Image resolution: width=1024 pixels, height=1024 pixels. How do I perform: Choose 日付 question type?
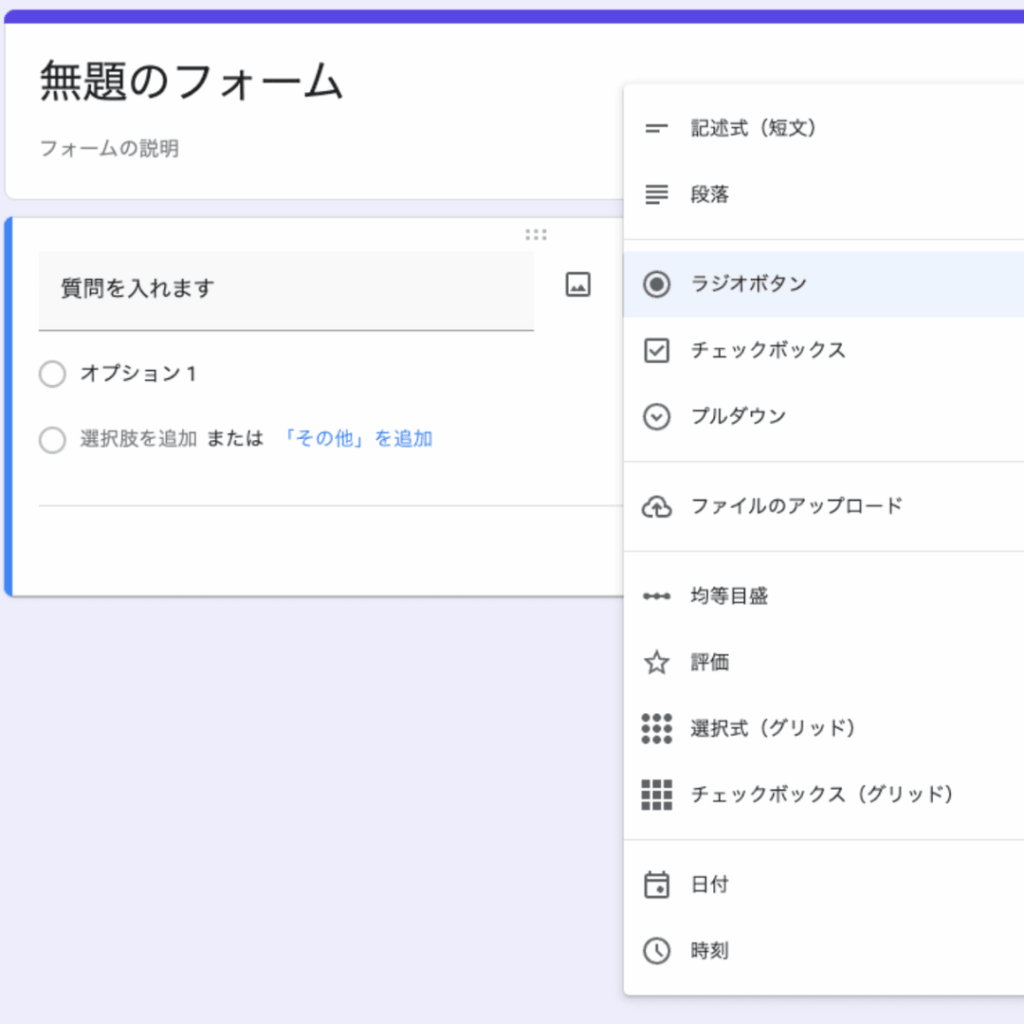pyautogui.click(x=824, y=885)
